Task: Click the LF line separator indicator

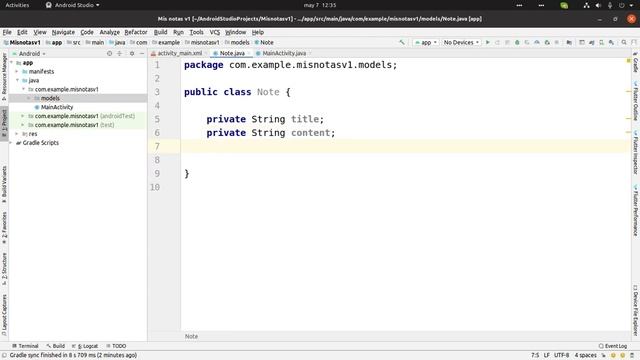Action: coord(547,356)
